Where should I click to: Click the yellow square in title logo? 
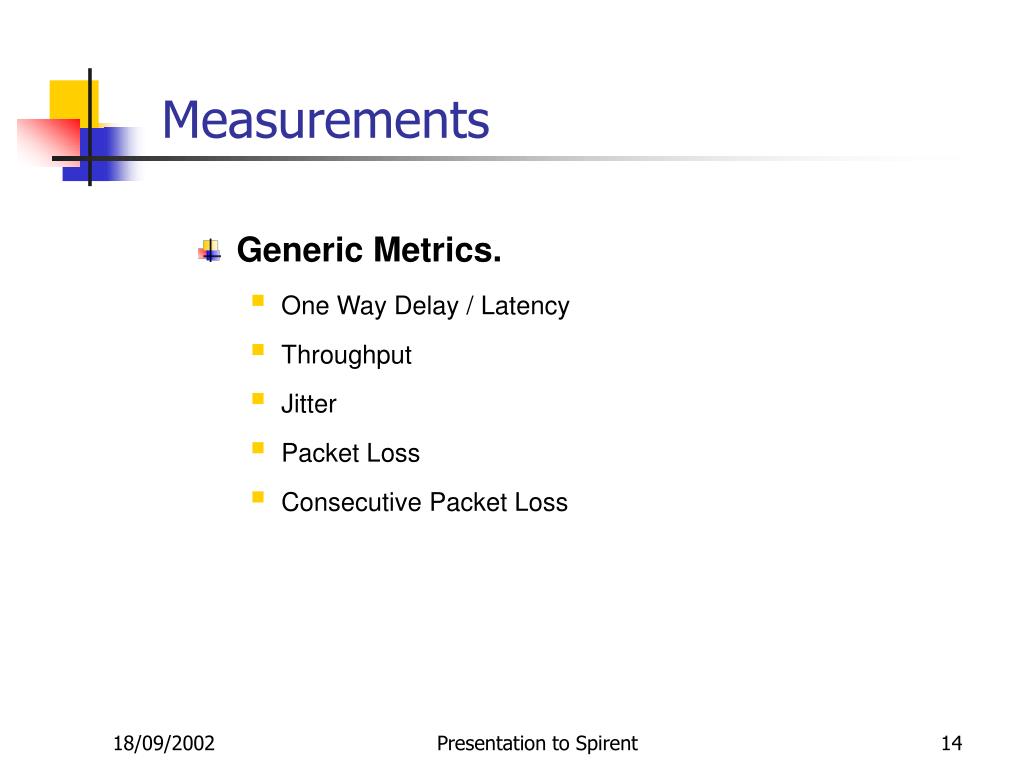coord(74,100)
